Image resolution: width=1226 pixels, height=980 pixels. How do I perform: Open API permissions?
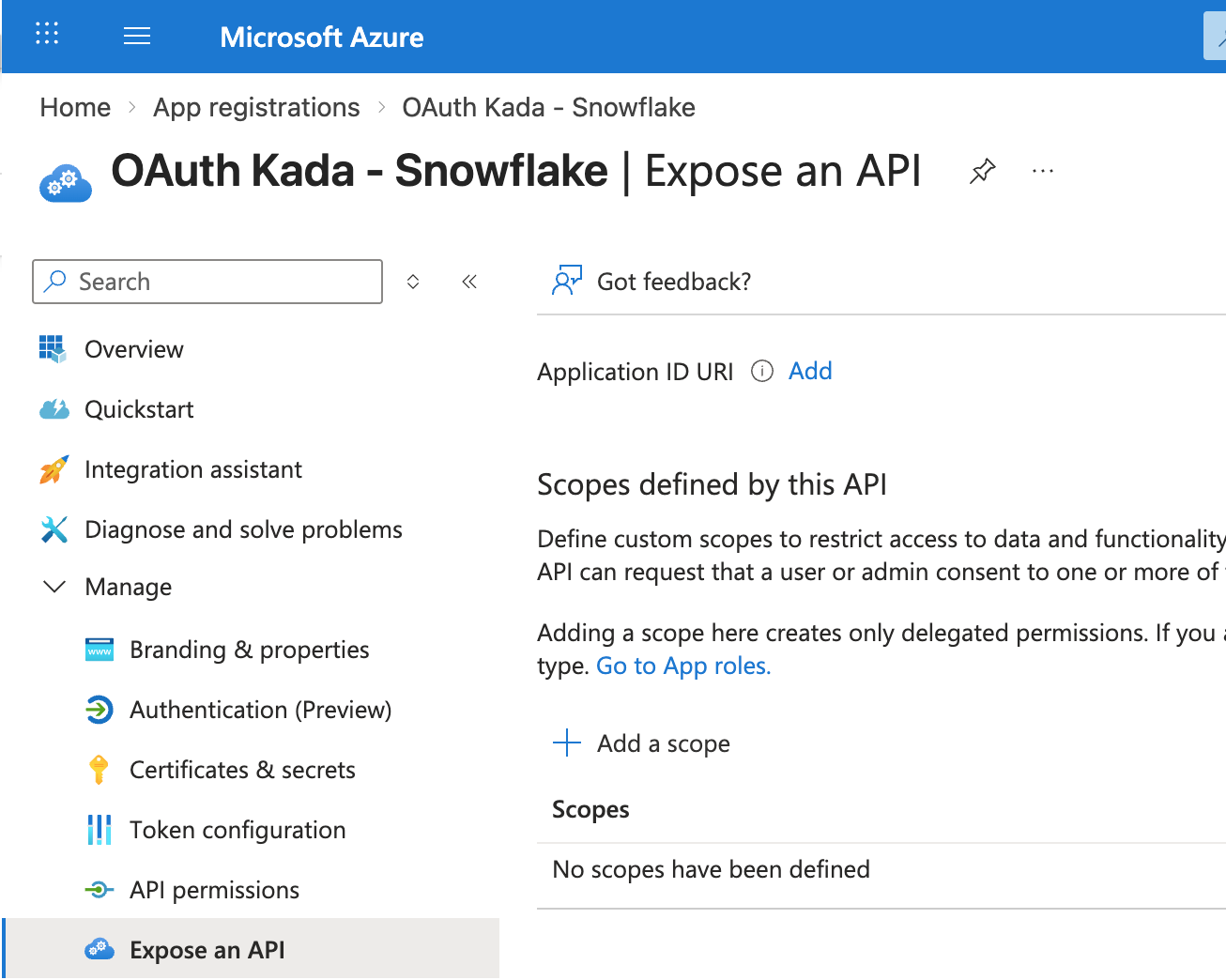click(x=214, y=890)
